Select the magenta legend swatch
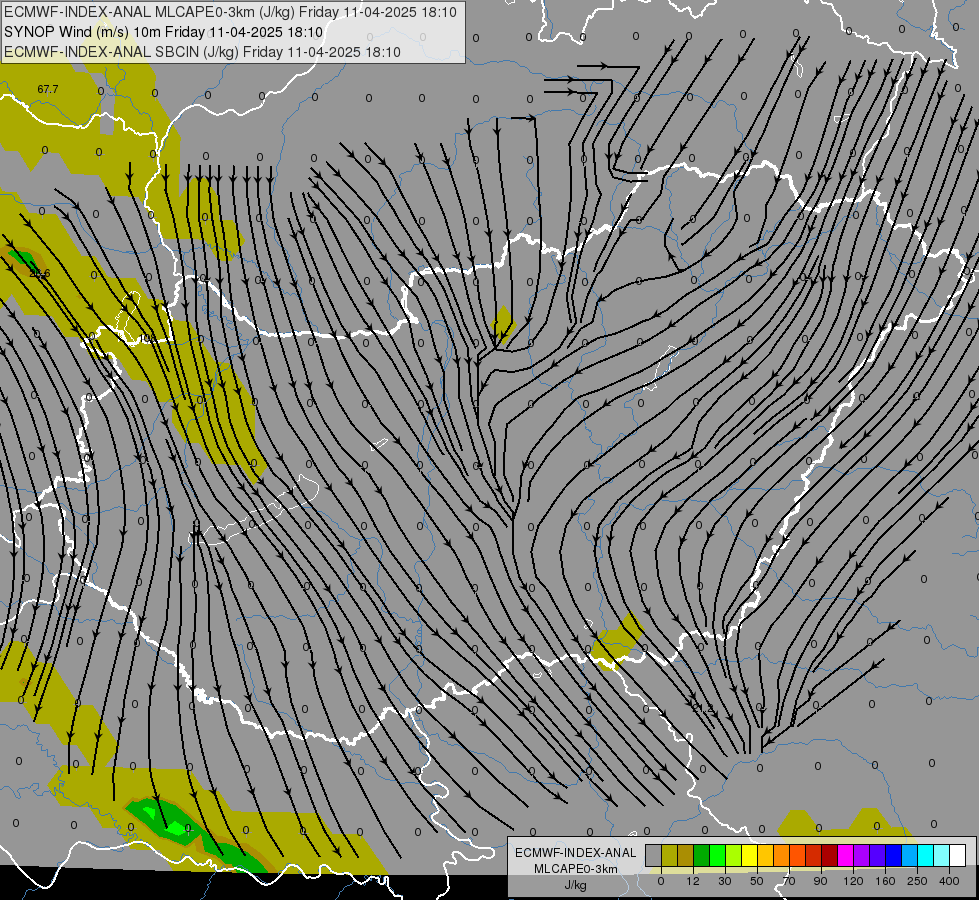979x900 pixels. 846,855
